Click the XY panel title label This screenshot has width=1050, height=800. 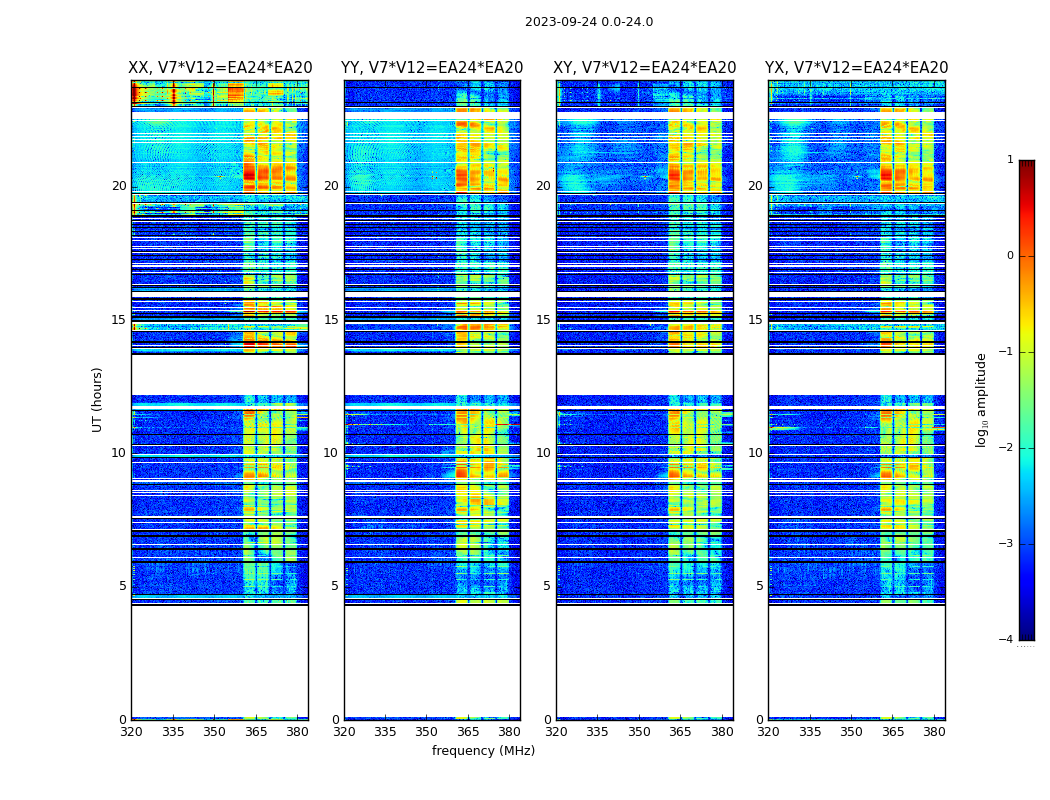645,68
